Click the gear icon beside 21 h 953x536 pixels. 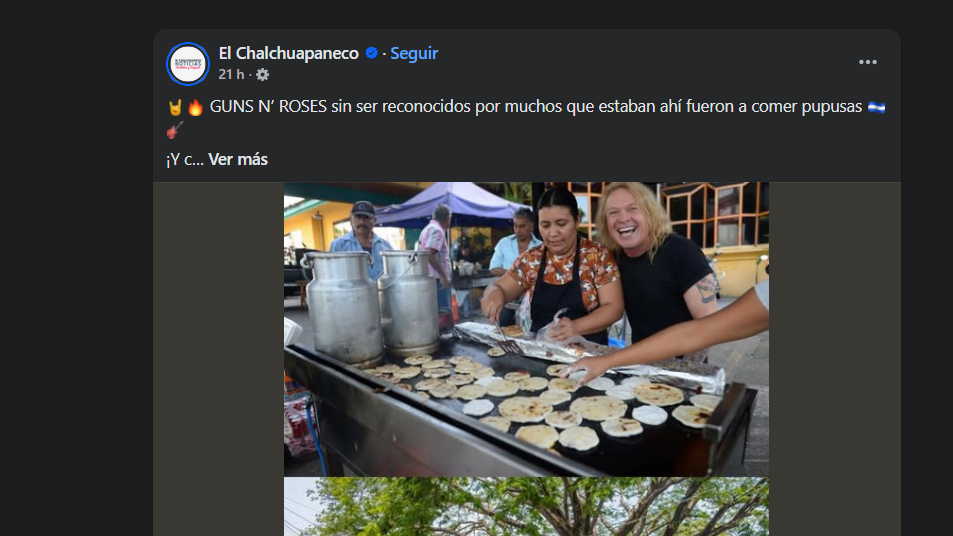coord(263,75)
